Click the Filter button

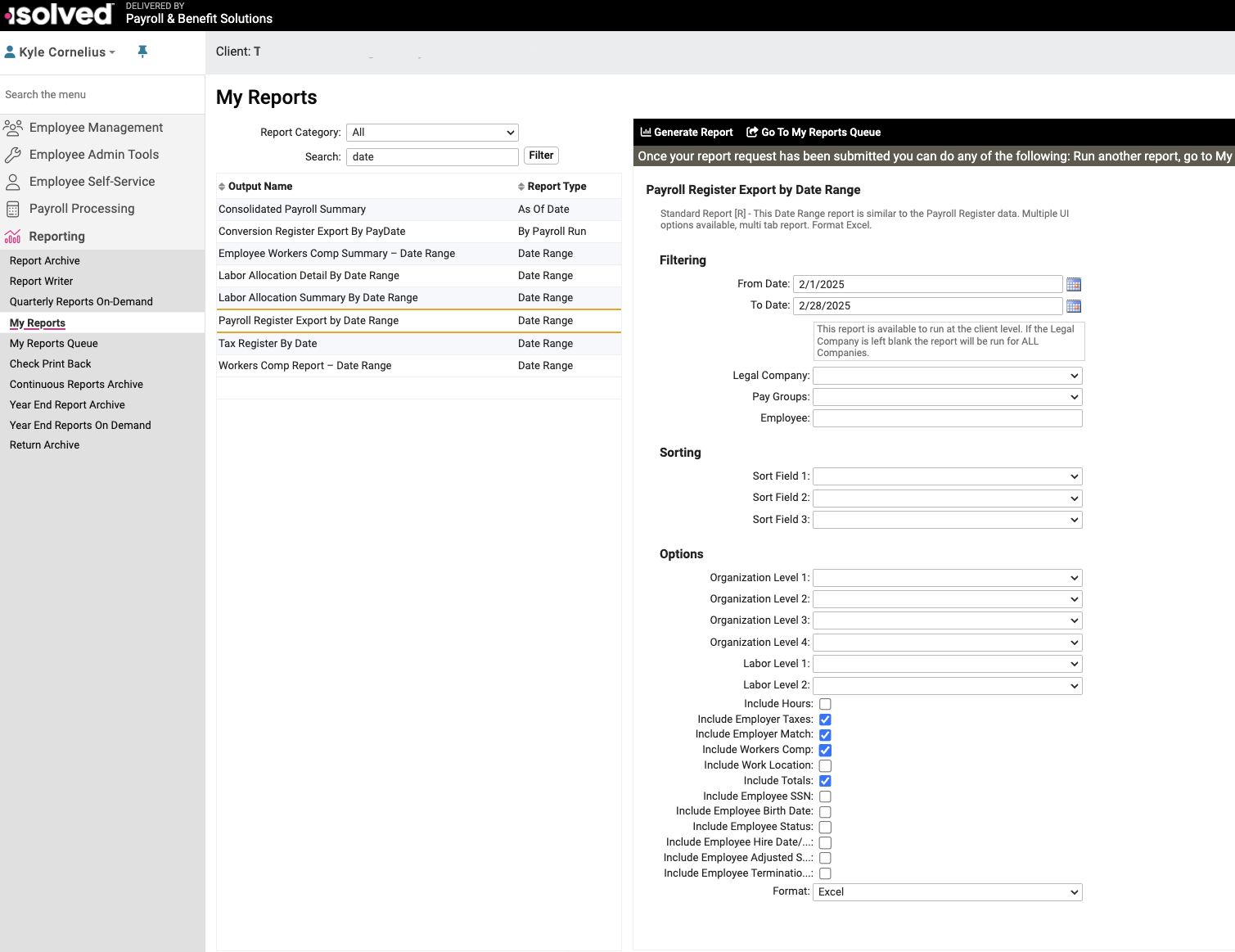[541, 155]
